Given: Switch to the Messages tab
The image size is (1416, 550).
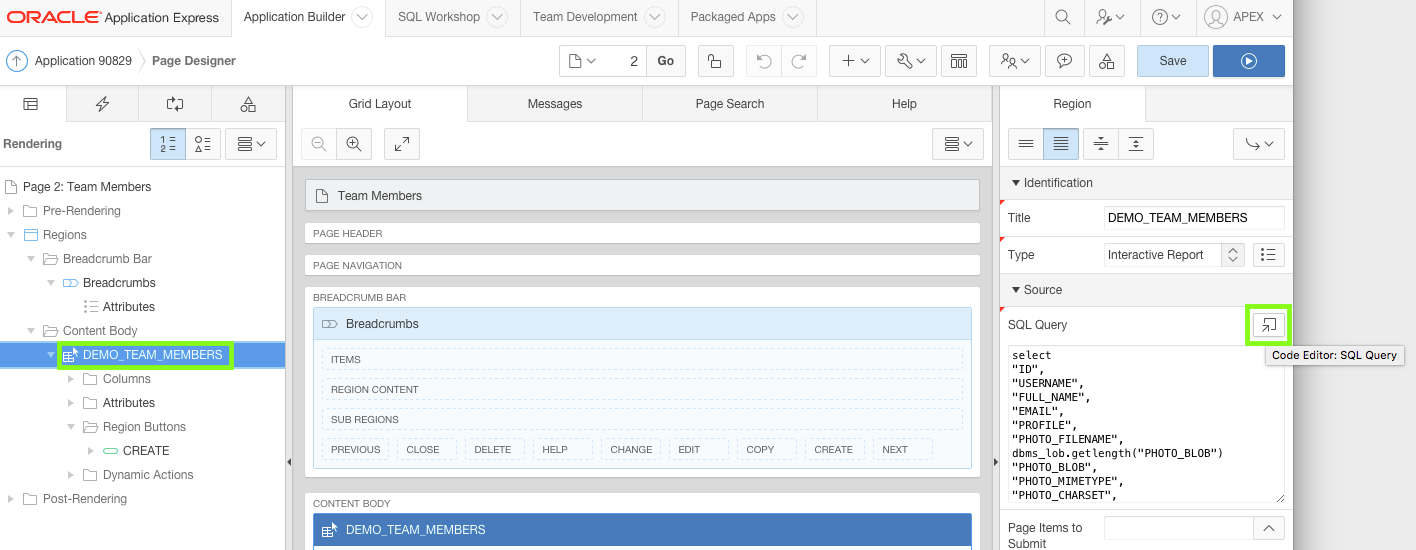Looking at the screenshot, I should (x=555, y=104).
